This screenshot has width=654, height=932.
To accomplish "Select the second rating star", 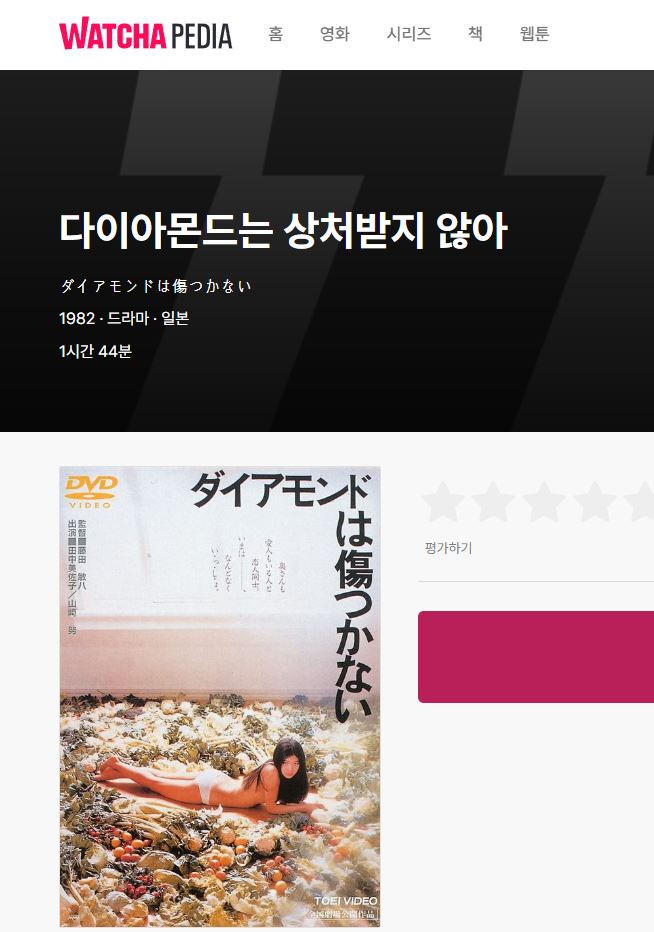I will (x=493, y=502).
